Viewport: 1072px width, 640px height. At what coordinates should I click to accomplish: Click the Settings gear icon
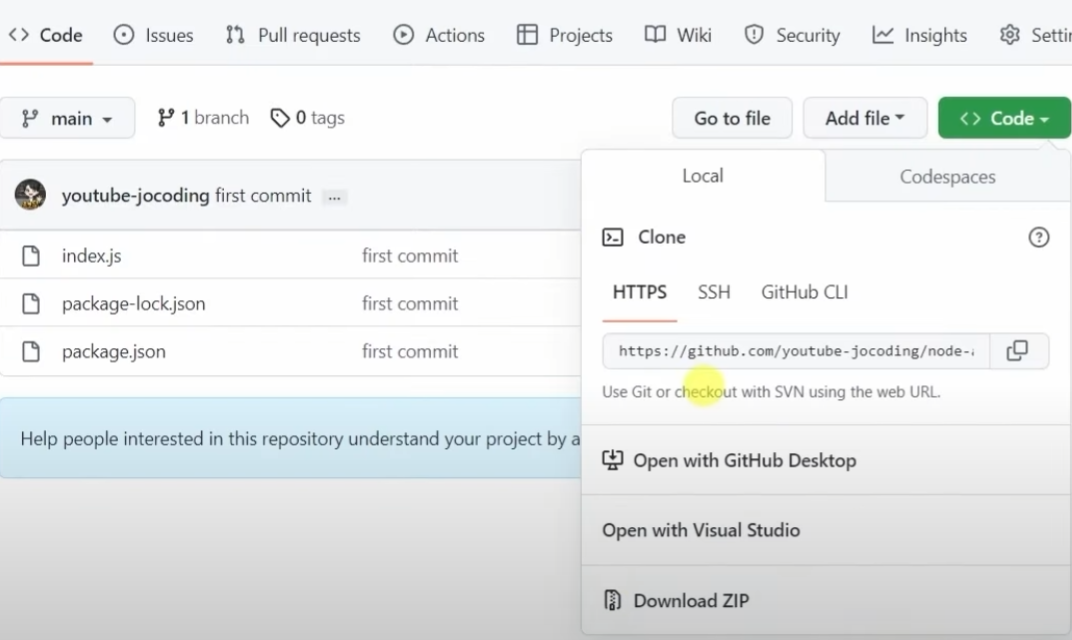pyautogui.click(x=1010, y=35)
